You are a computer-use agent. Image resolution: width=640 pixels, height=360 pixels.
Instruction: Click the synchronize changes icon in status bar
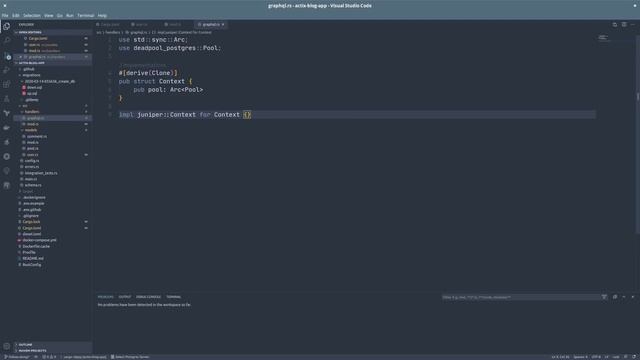coord(36,357)
